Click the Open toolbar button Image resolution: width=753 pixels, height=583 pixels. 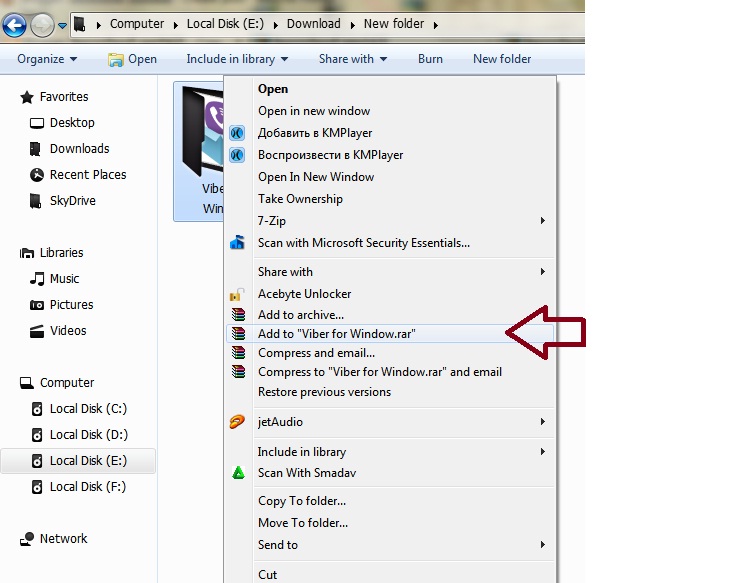pos(133,59)
